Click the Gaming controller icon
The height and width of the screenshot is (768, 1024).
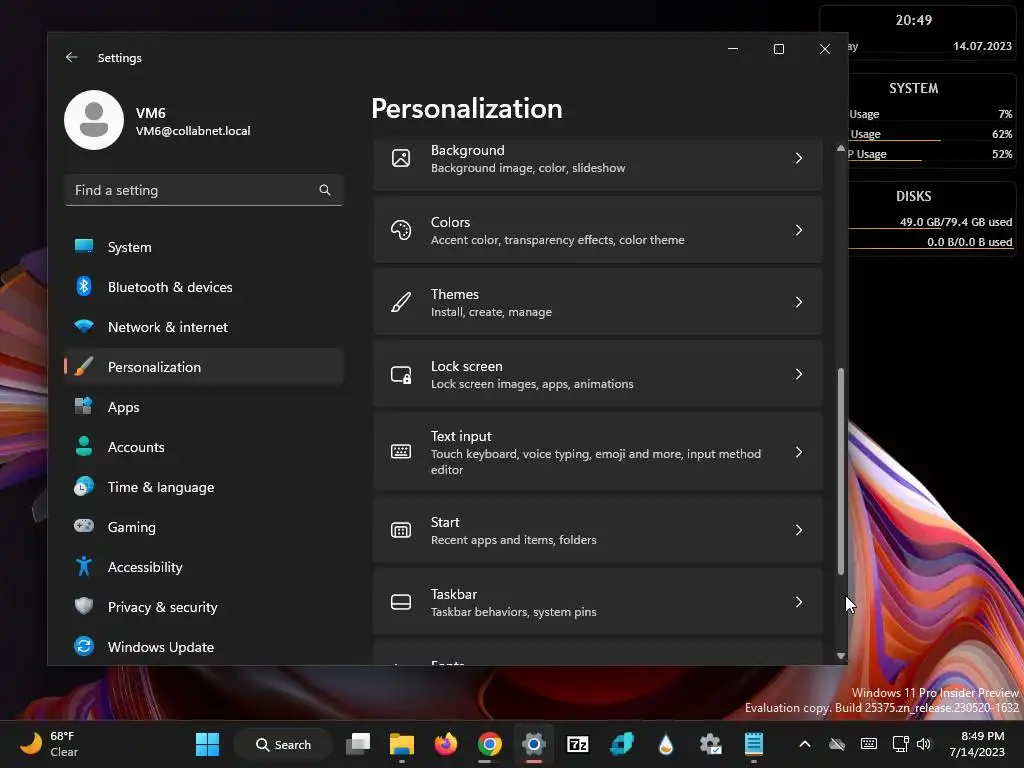click(84, 526)
